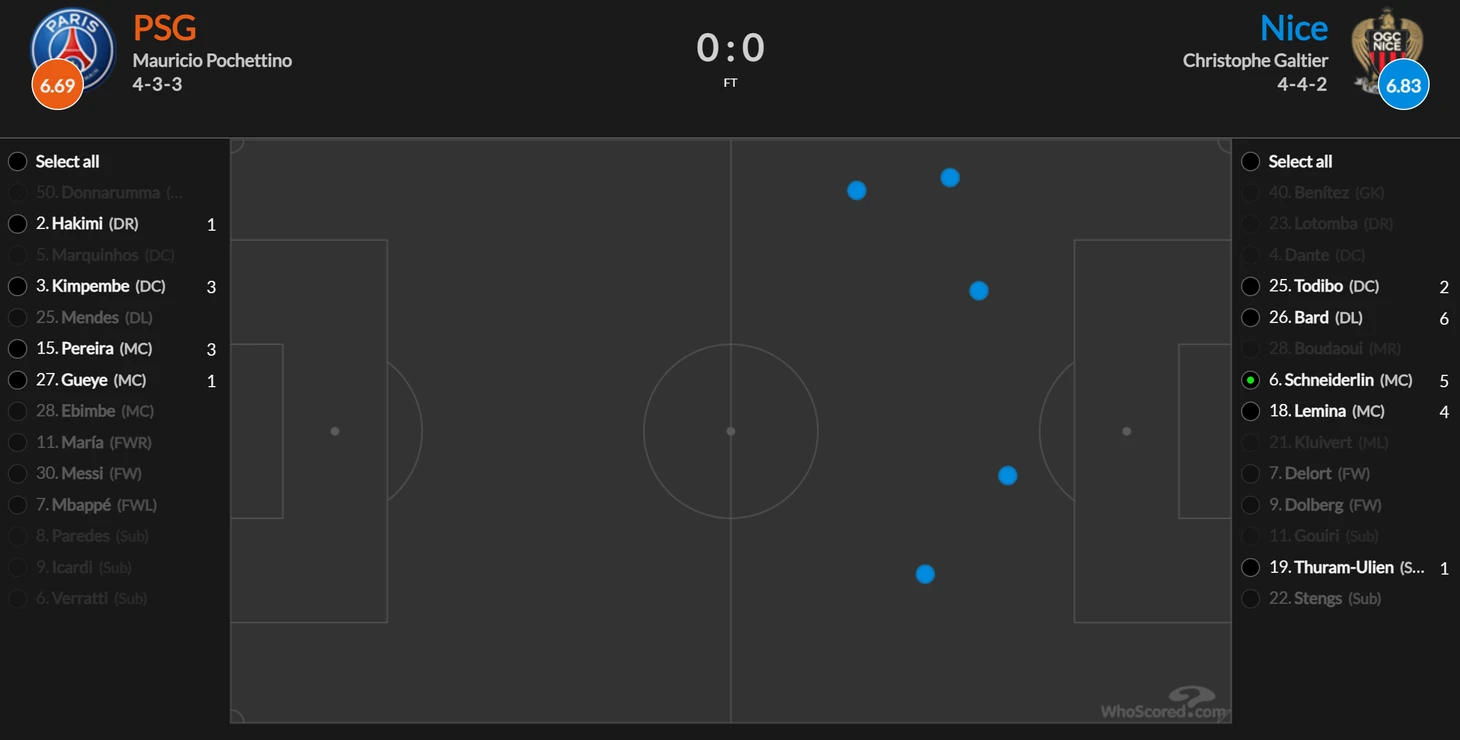Toggle Select all for PSG players
The height and width of the screenshot is (740, 1460).
click(17, 161)
